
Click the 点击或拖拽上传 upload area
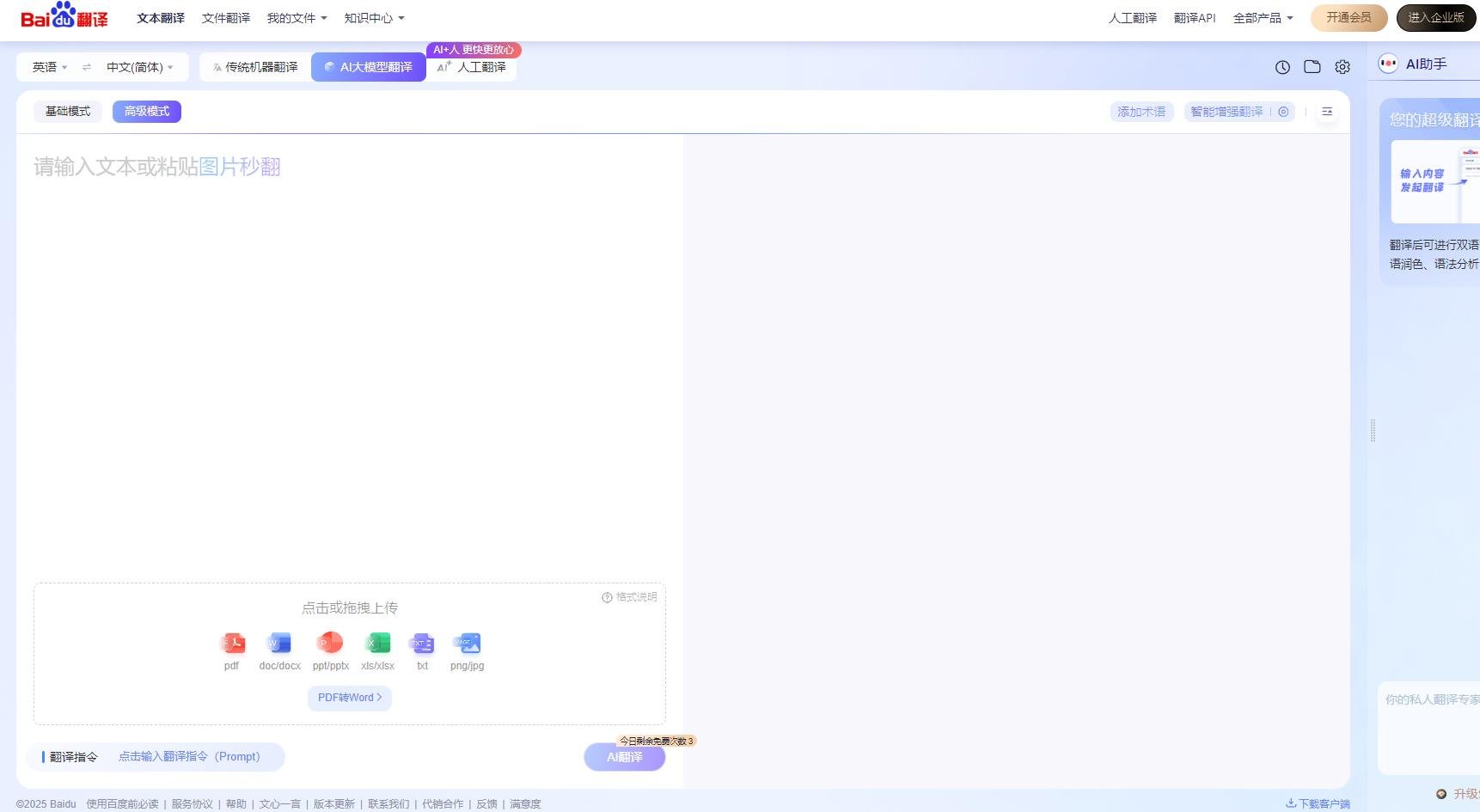pyautogui.click(x=350, y=654)
